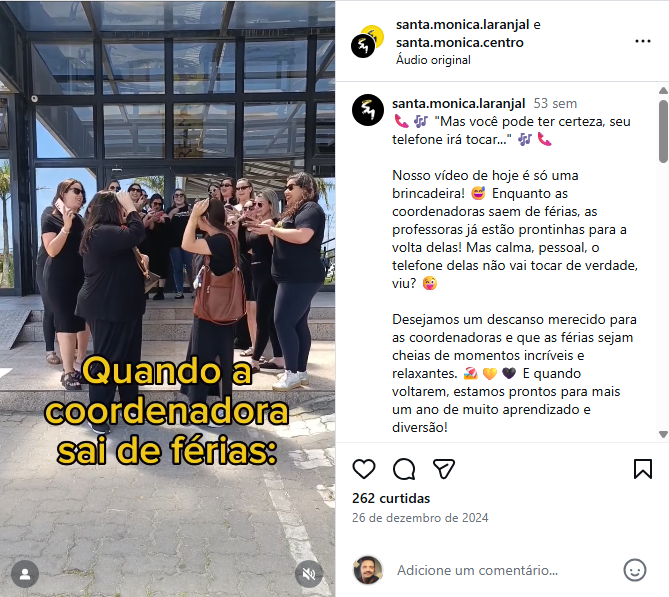Click the caption scrollbar thumb
This screenshot has width=669, height=597.
(663, 131)
